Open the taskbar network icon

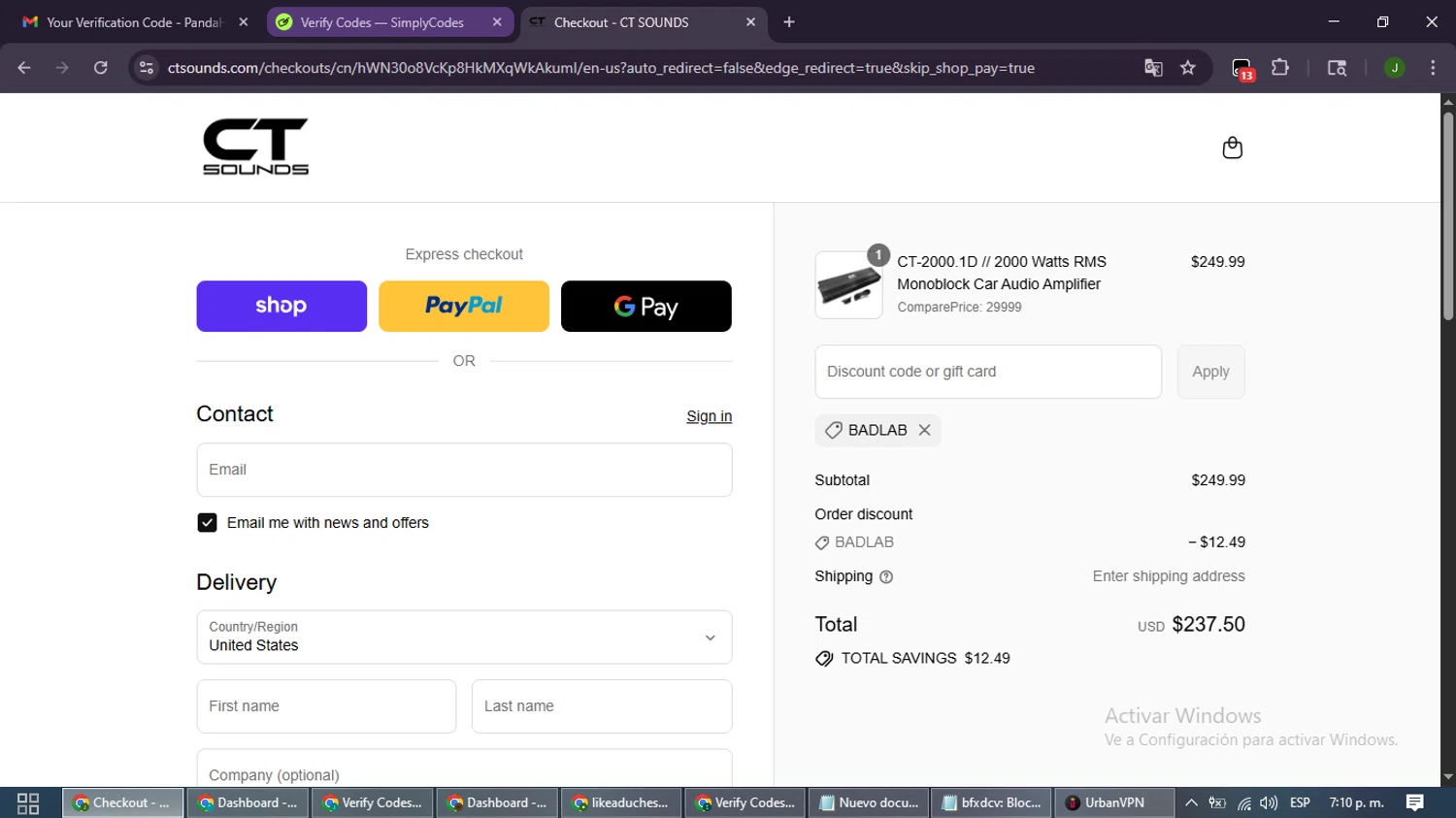pos(1243,802)
